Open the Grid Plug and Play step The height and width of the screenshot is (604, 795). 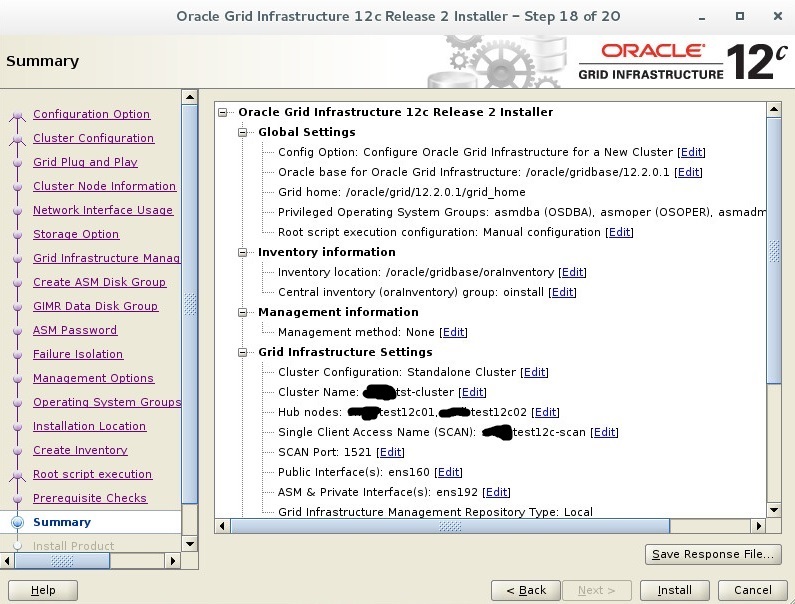coord(85,162)
